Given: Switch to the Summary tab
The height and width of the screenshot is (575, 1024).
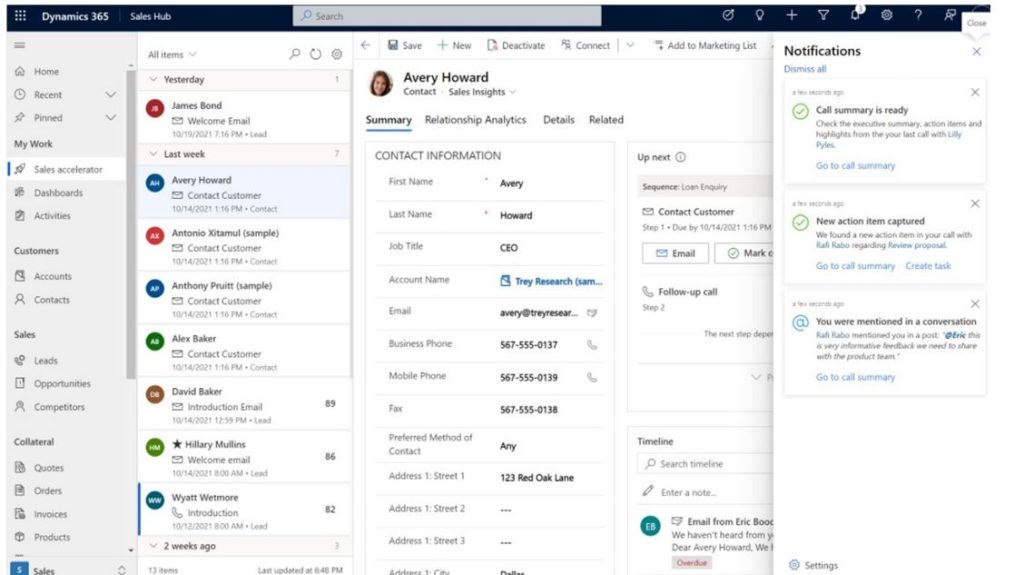Looking at the screenshot, I should pyautogui.click(x=389, y=120).
